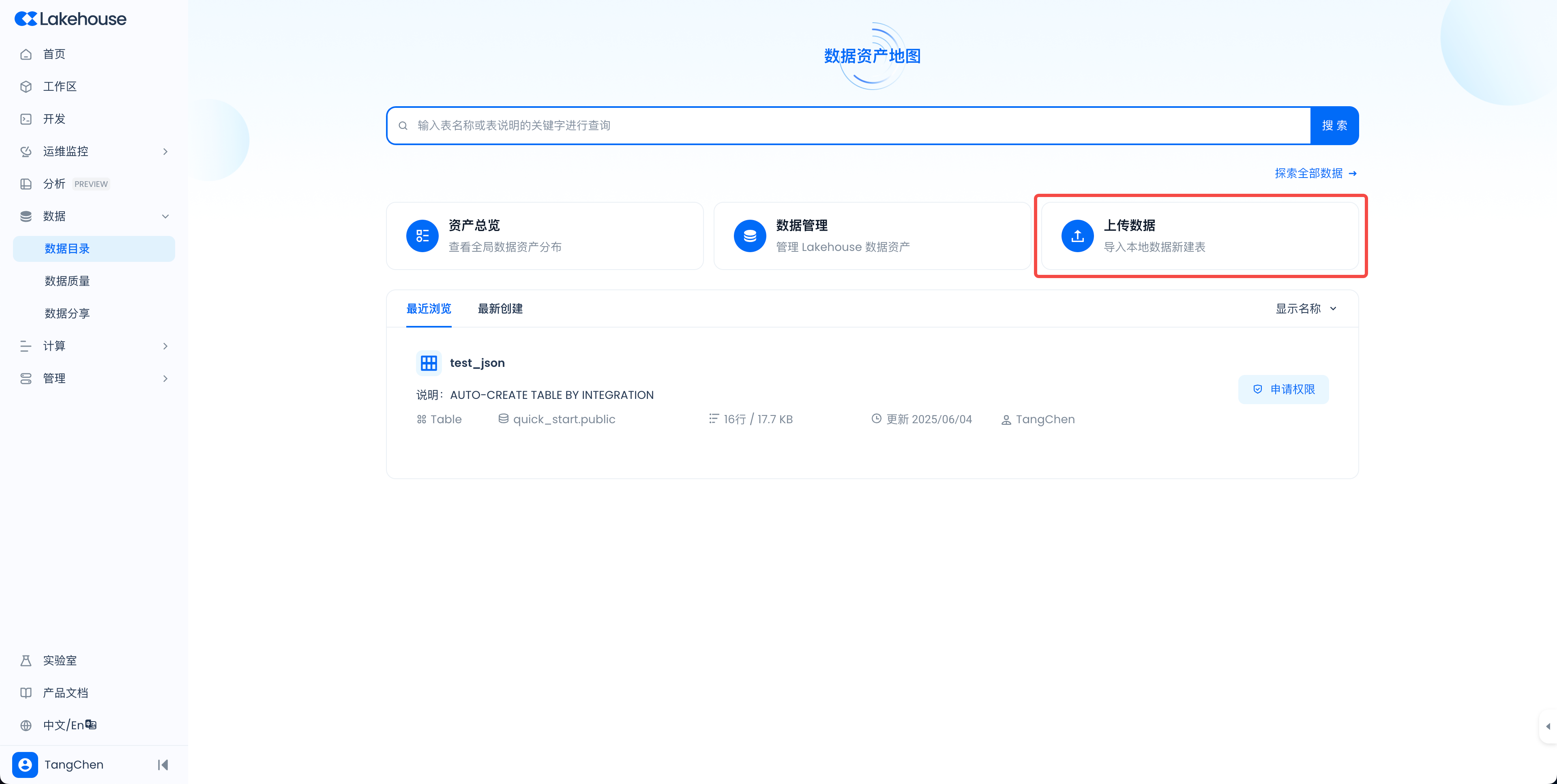Click the 开发 terminal icon
The image size is (1557, 784).
click(x=26, y=119)
